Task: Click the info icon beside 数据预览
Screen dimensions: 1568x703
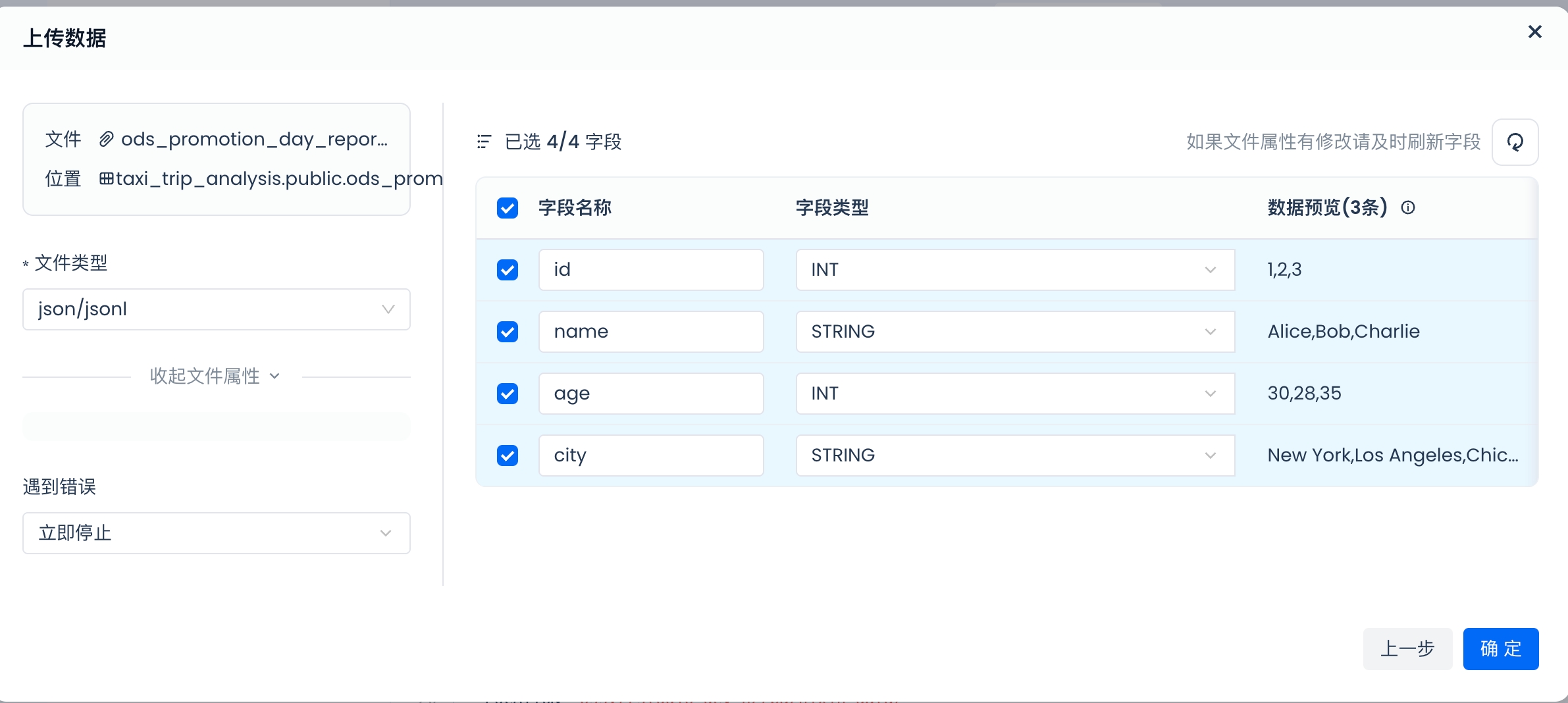Action: click(1408, 208)
